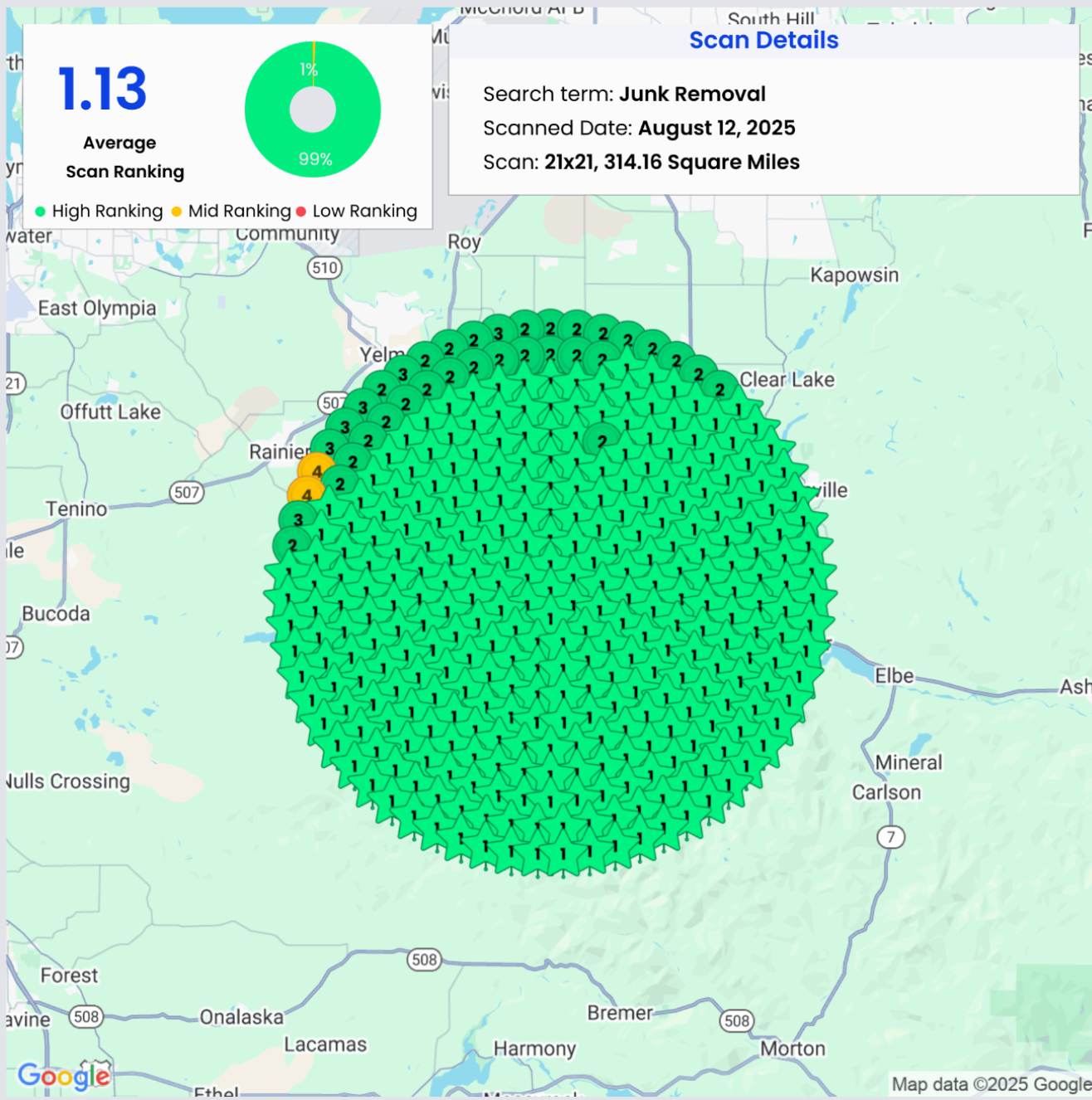Select the Morton town label
The image size is (1092, 1100).
(792, 1049)
